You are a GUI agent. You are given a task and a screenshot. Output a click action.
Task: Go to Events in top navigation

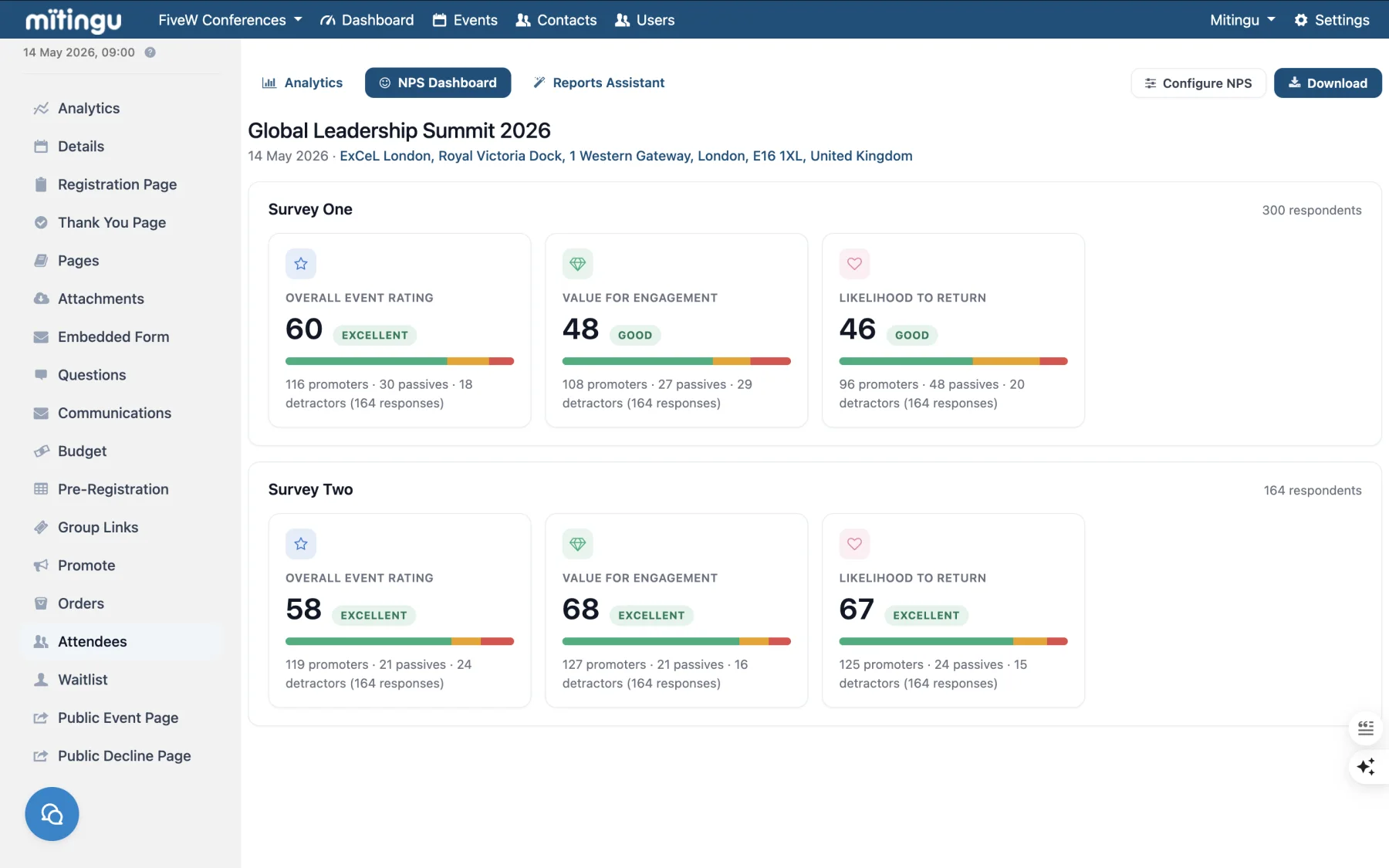pos(465,20)
